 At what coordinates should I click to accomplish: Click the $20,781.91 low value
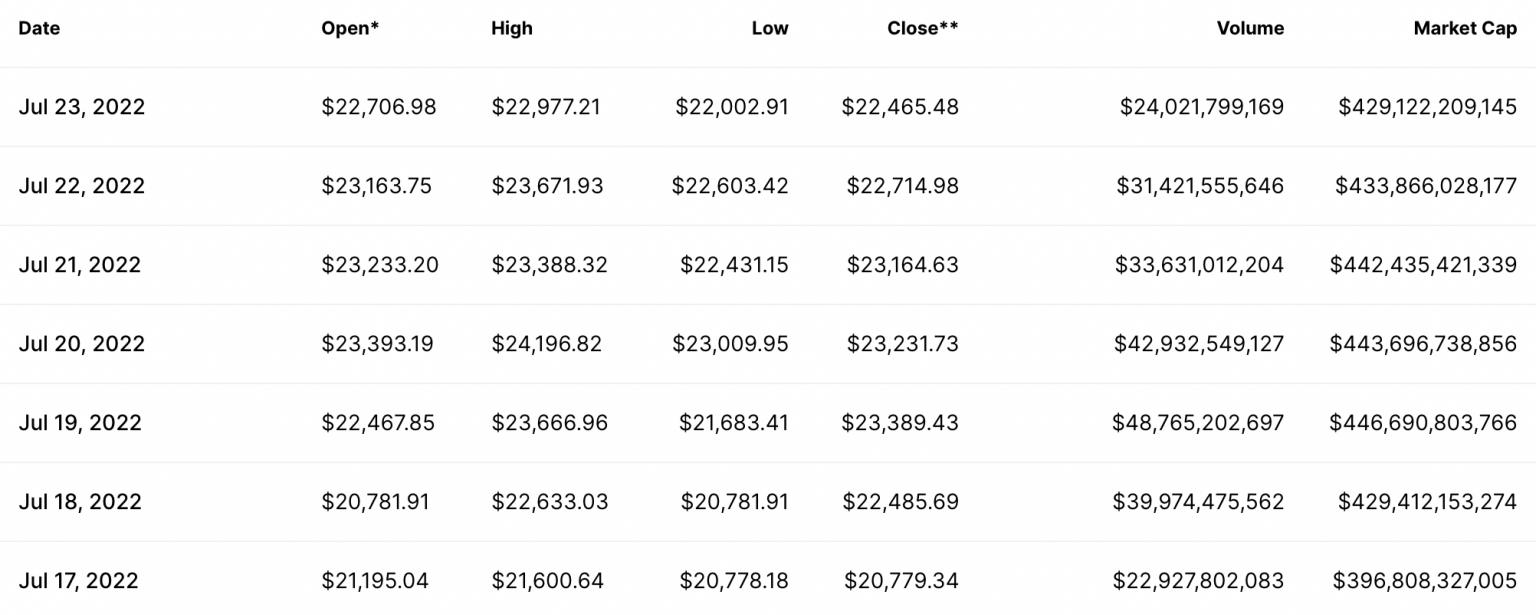pos(735,502)
